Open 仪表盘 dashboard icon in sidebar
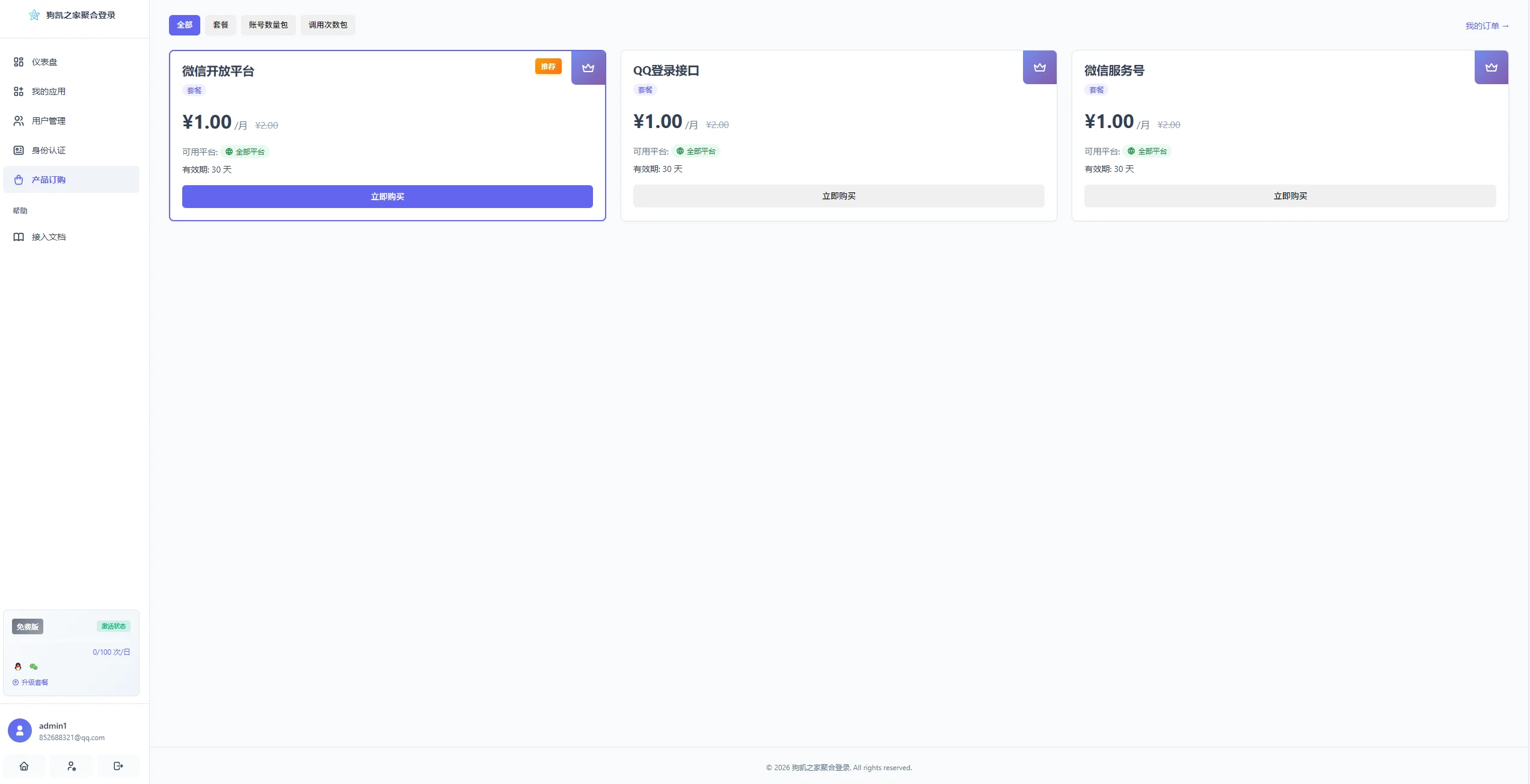1530x784 pixels. (x=19, y=62)
